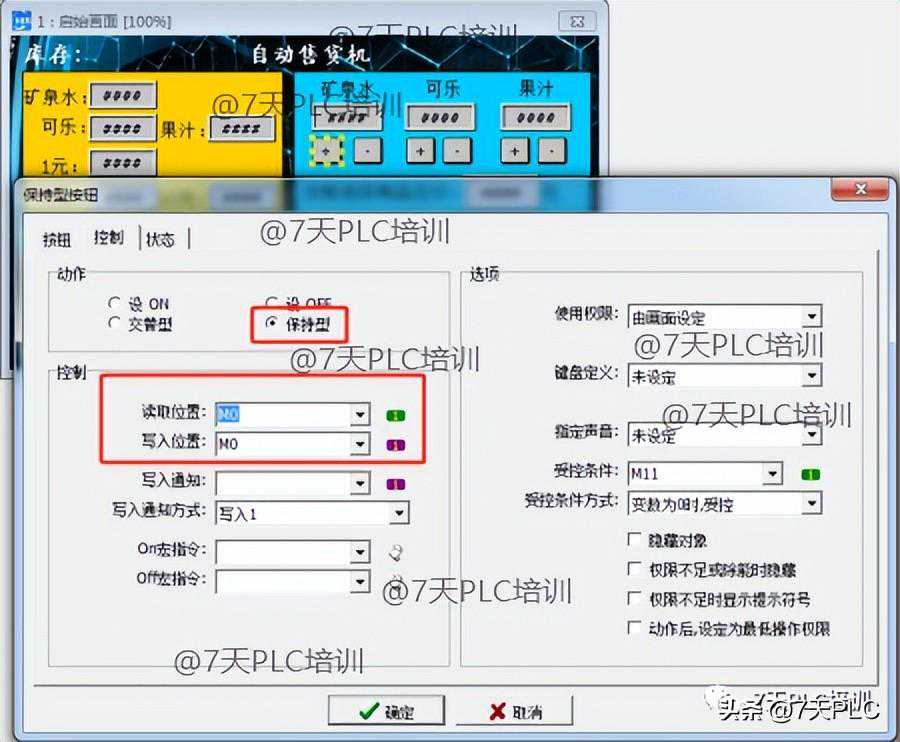The width and height of the screenshot is (900, 742).
Task: Click the selected plus button under 矿泉水
Action: 327,150
